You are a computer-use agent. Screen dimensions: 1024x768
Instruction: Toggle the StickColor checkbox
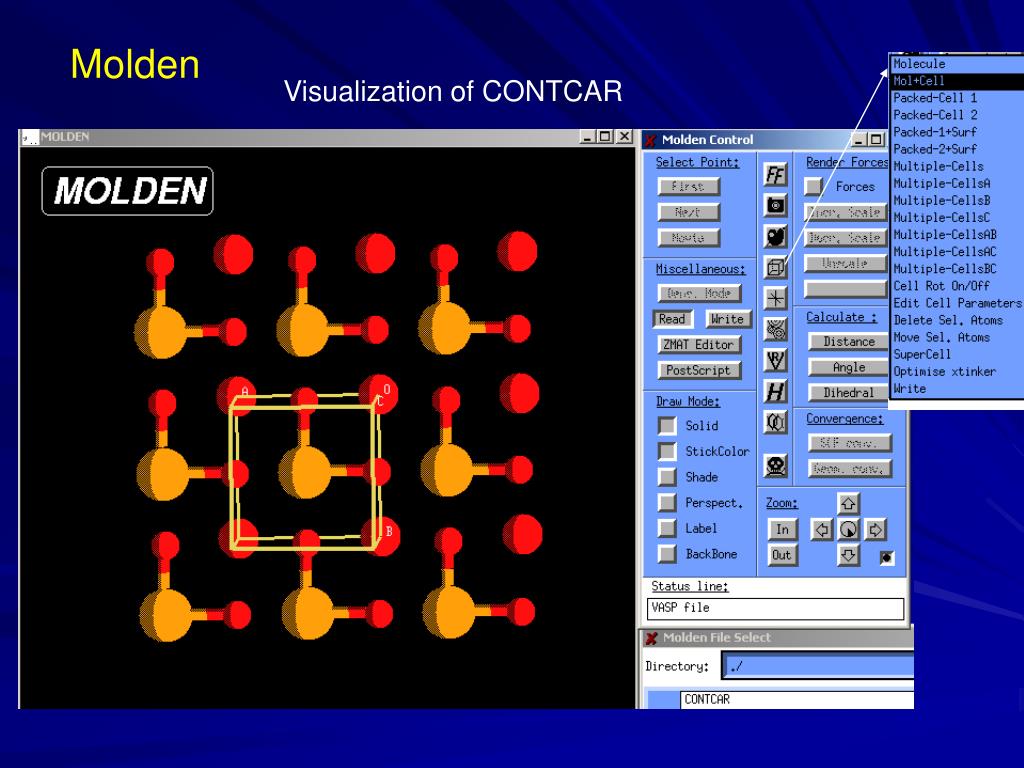pyautogui.click(x=667, y=451)
